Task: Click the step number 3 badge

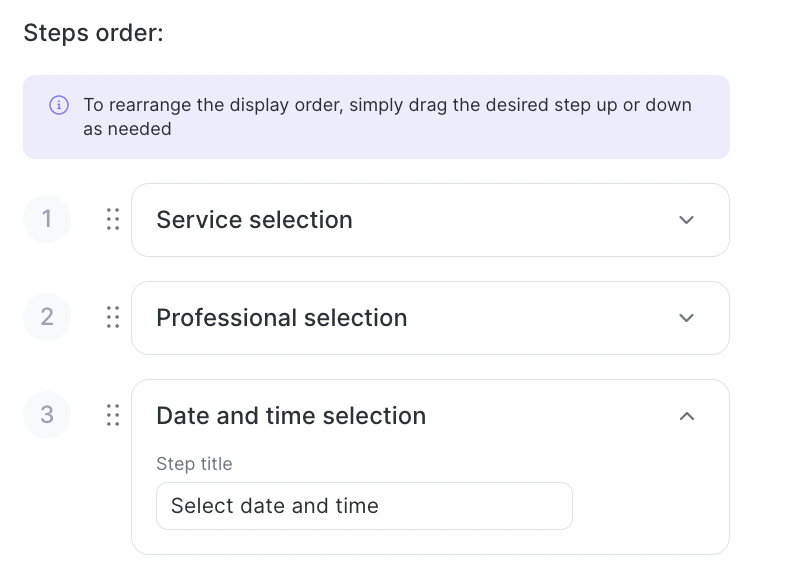Action: pos(47,415)
